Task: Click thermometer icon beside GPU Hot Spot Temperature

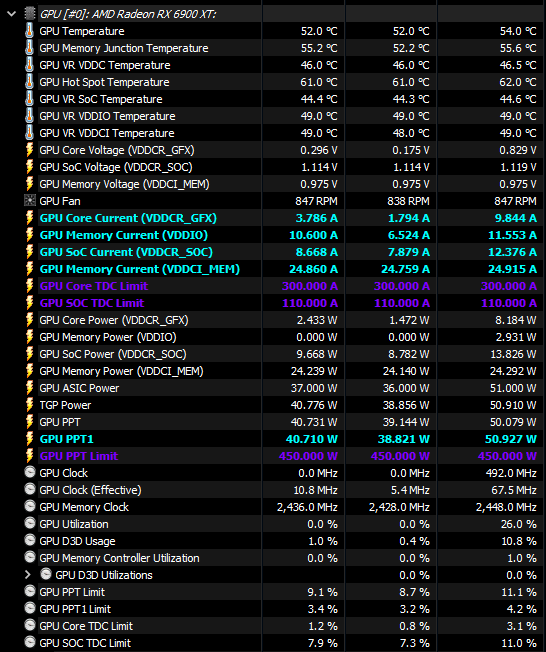Action: point(30,82)
